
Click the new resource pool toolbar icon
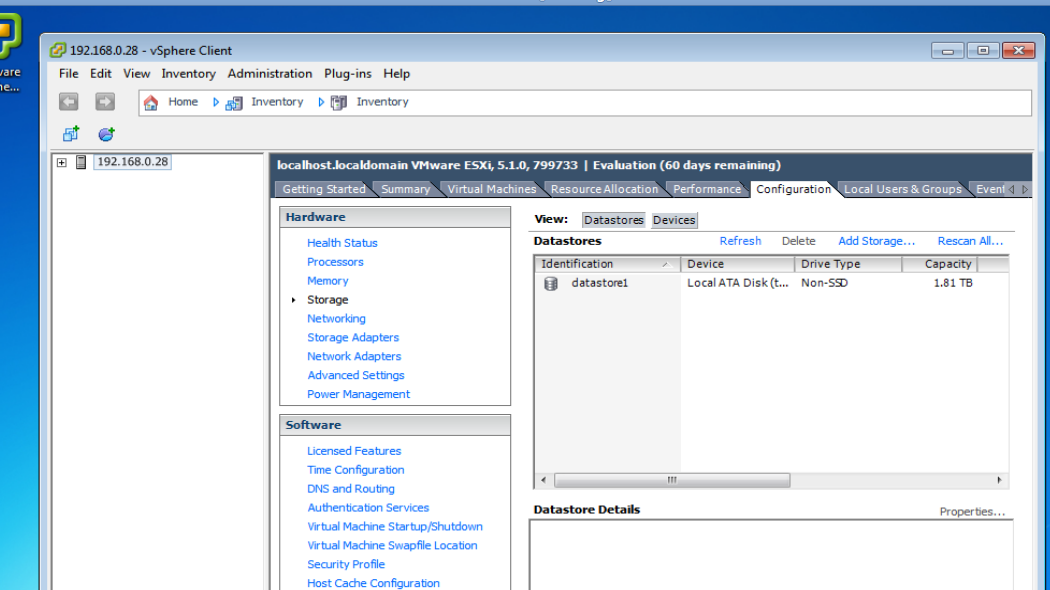coord(106,134)
